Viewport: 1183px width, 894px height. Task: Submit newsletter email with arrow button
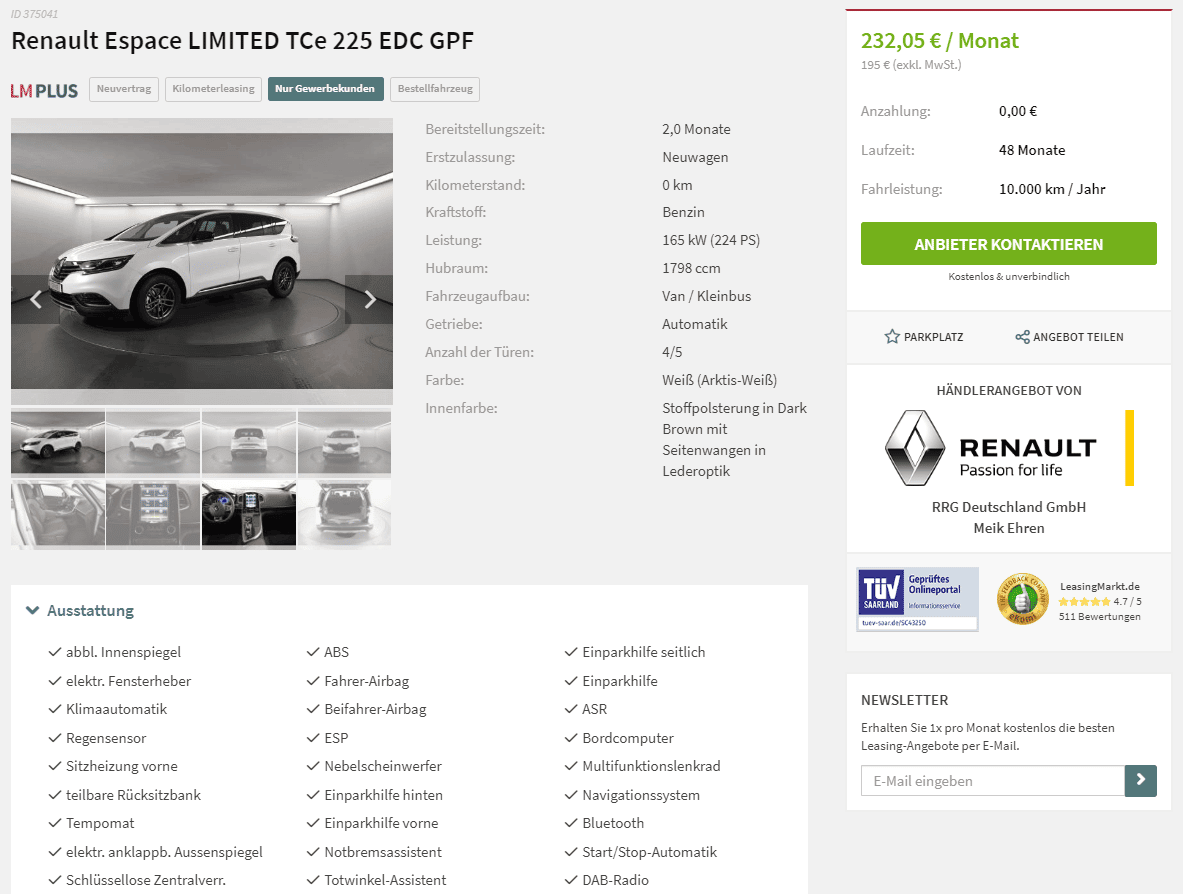click(1140, 780)
